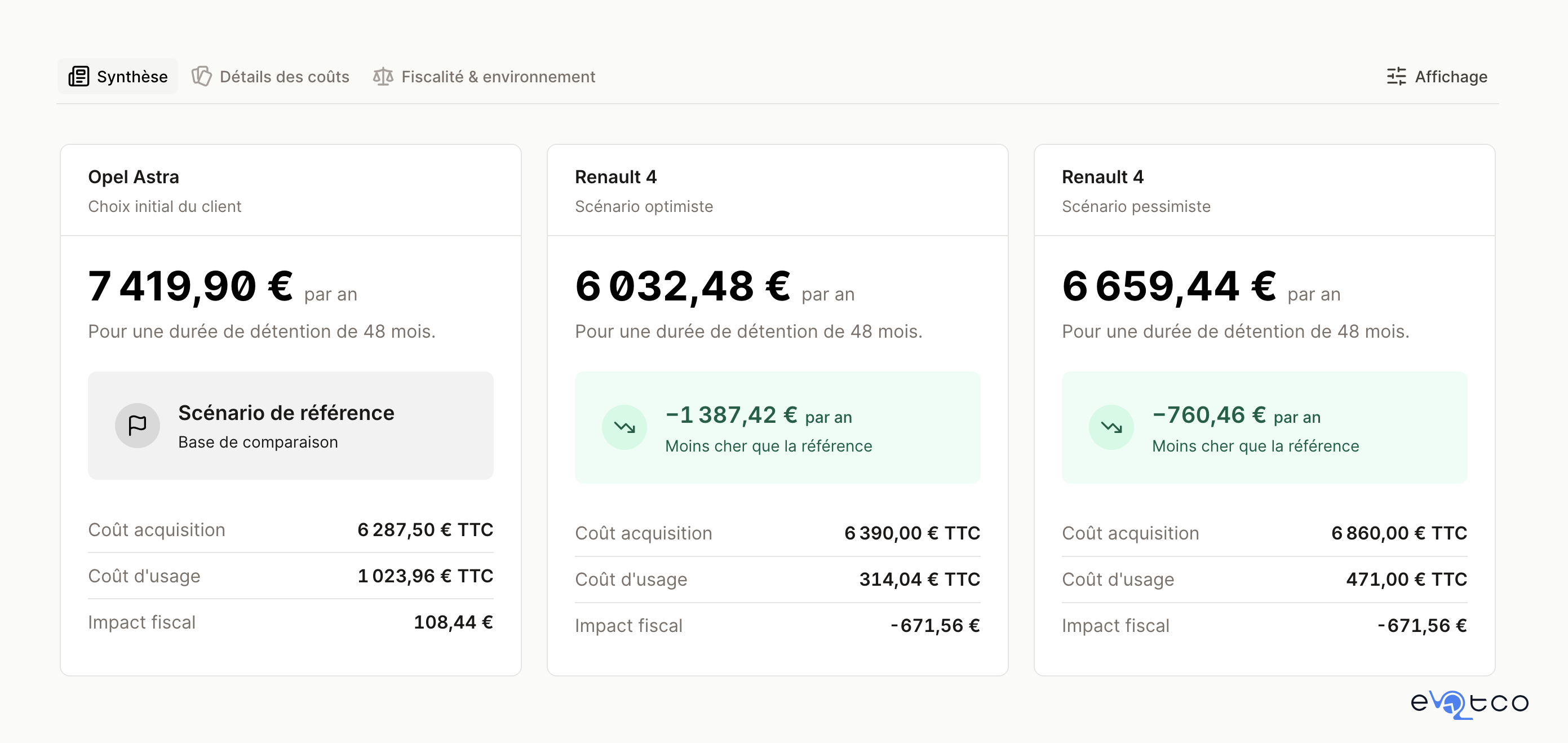Click the Détails des coûts cards icon
This screenshot has height=743, width=1568.
point(201,76)
